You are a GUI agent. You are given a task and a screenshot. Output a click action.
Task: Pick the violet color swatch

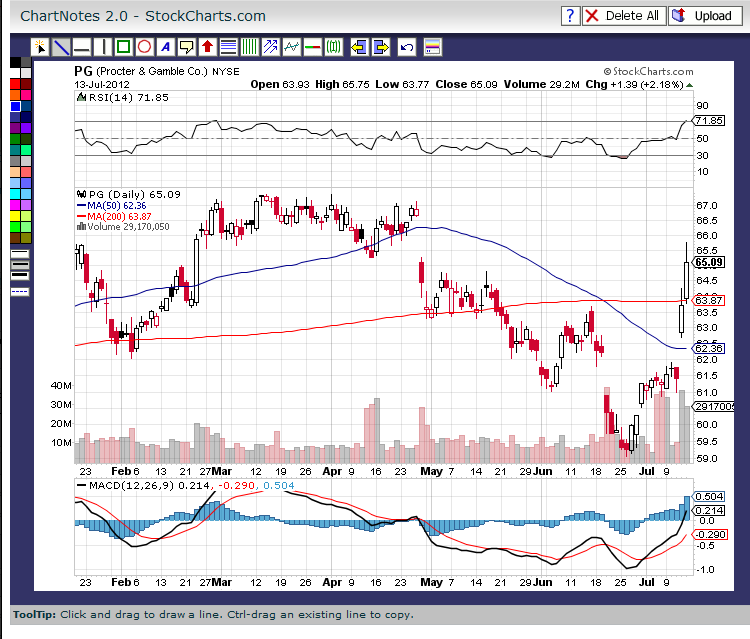point(26,128)
